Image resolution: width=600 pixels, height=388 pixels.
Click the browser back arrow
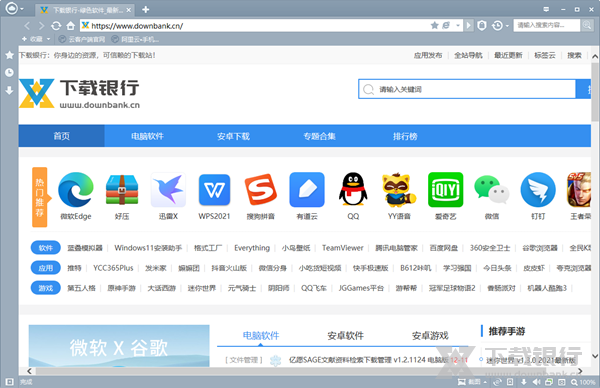27,26
